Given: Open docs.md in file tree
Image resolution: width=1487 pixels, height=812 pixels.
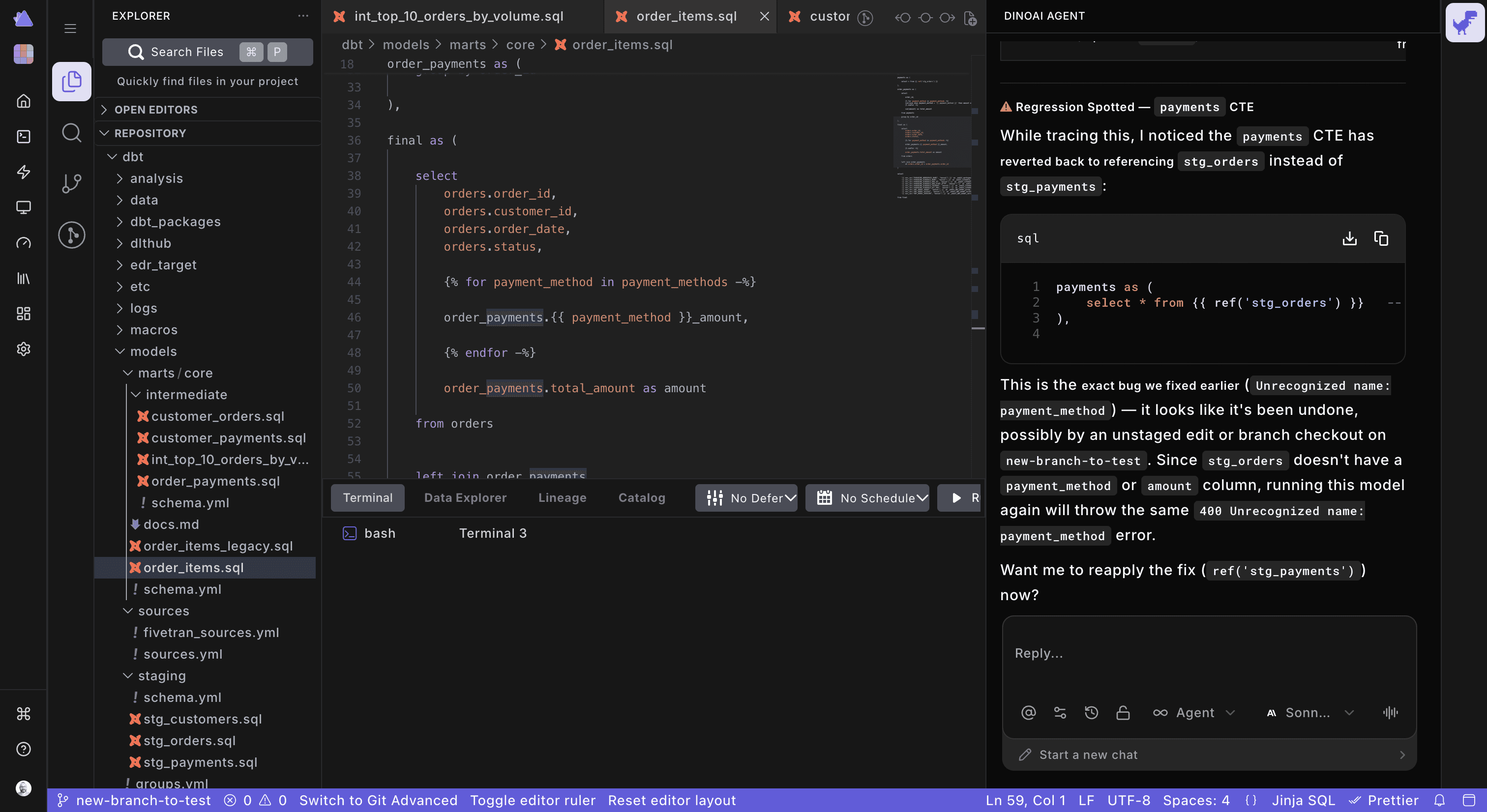Looking at the screenshot, I should 171,524.
